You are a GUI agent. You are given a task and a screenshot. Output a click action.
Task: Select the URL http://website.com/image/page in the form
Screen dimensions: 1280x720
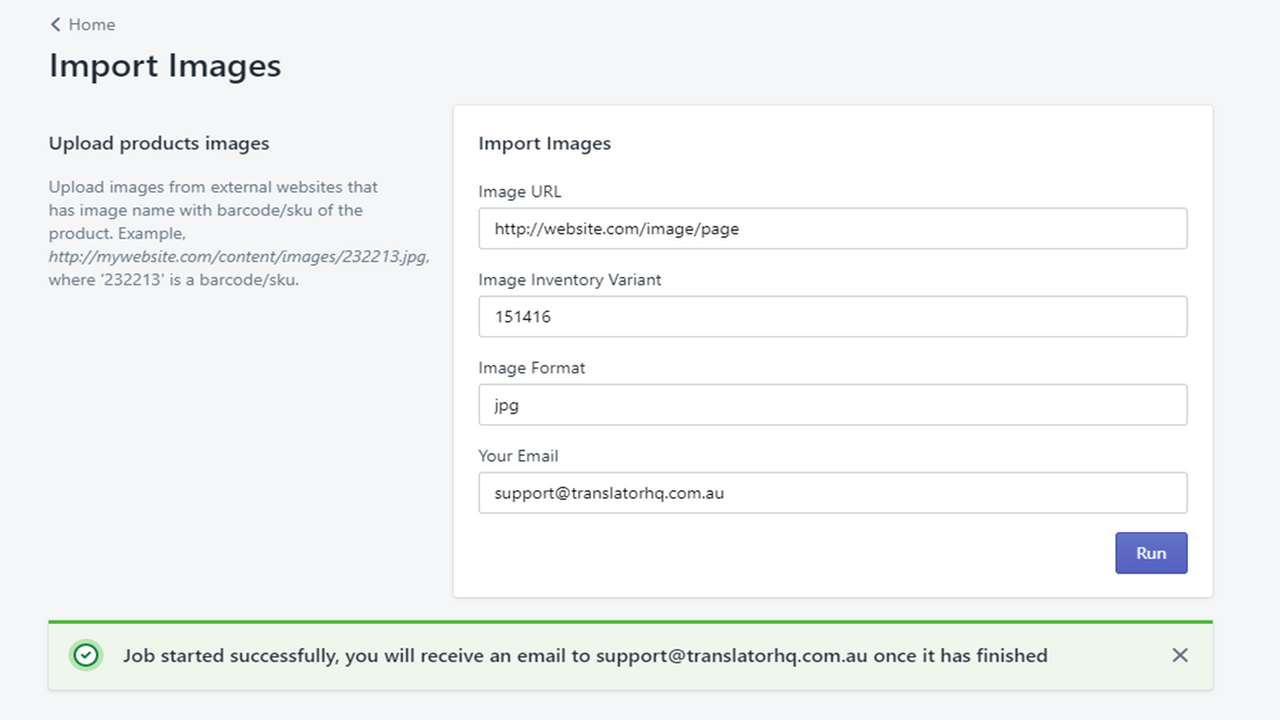tap(616, 228)
